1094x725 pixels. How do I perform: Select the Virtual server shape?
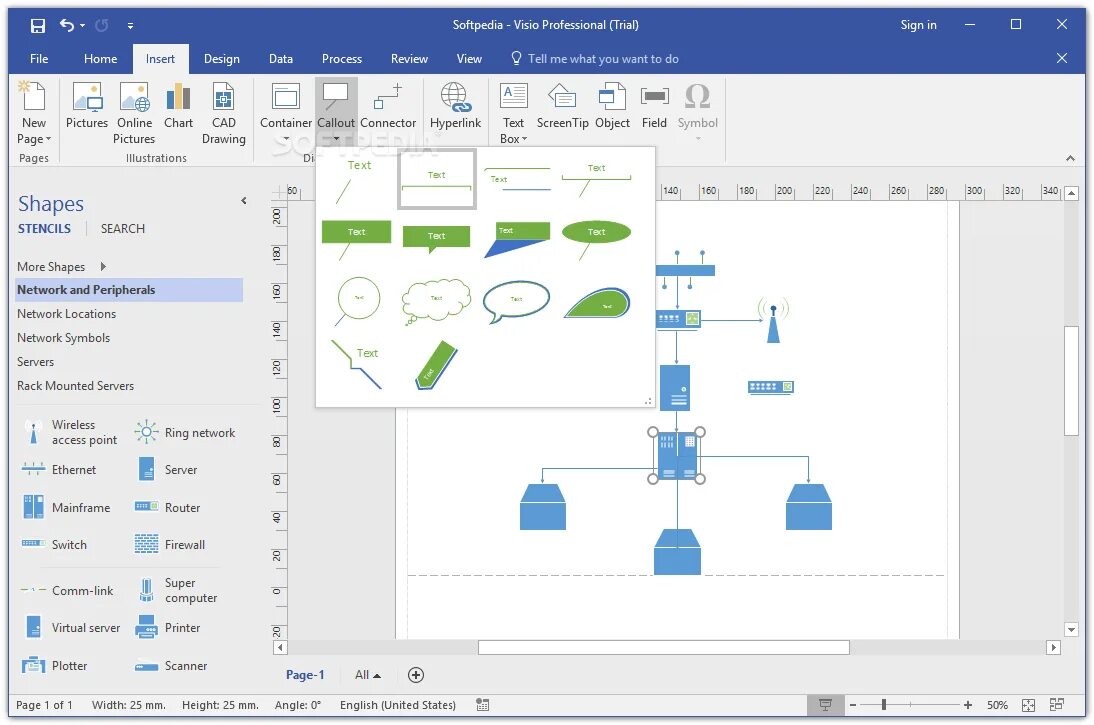pos(71,627)
